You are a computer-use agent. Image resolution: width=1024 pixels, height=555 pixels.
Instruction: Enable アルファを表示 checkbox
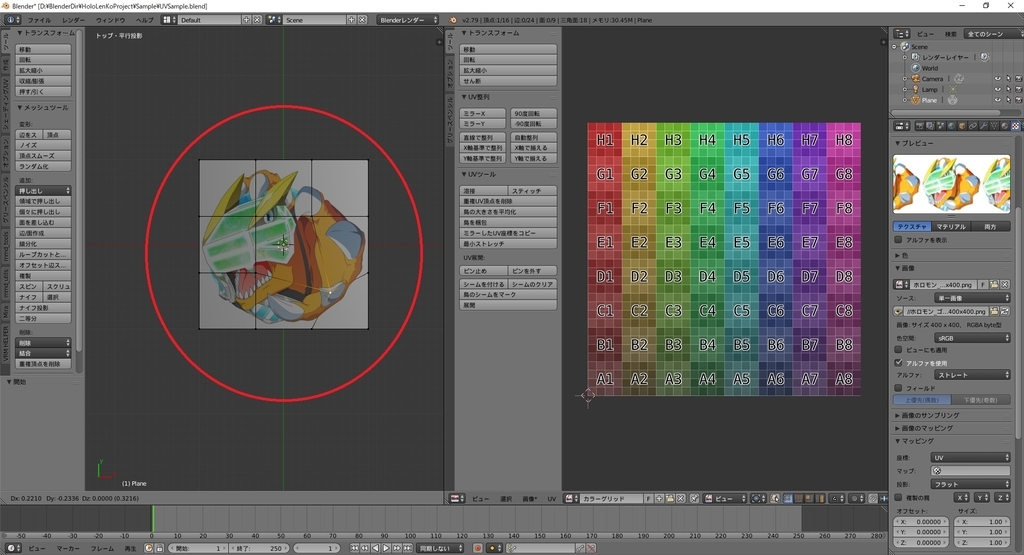click(899, 240)
